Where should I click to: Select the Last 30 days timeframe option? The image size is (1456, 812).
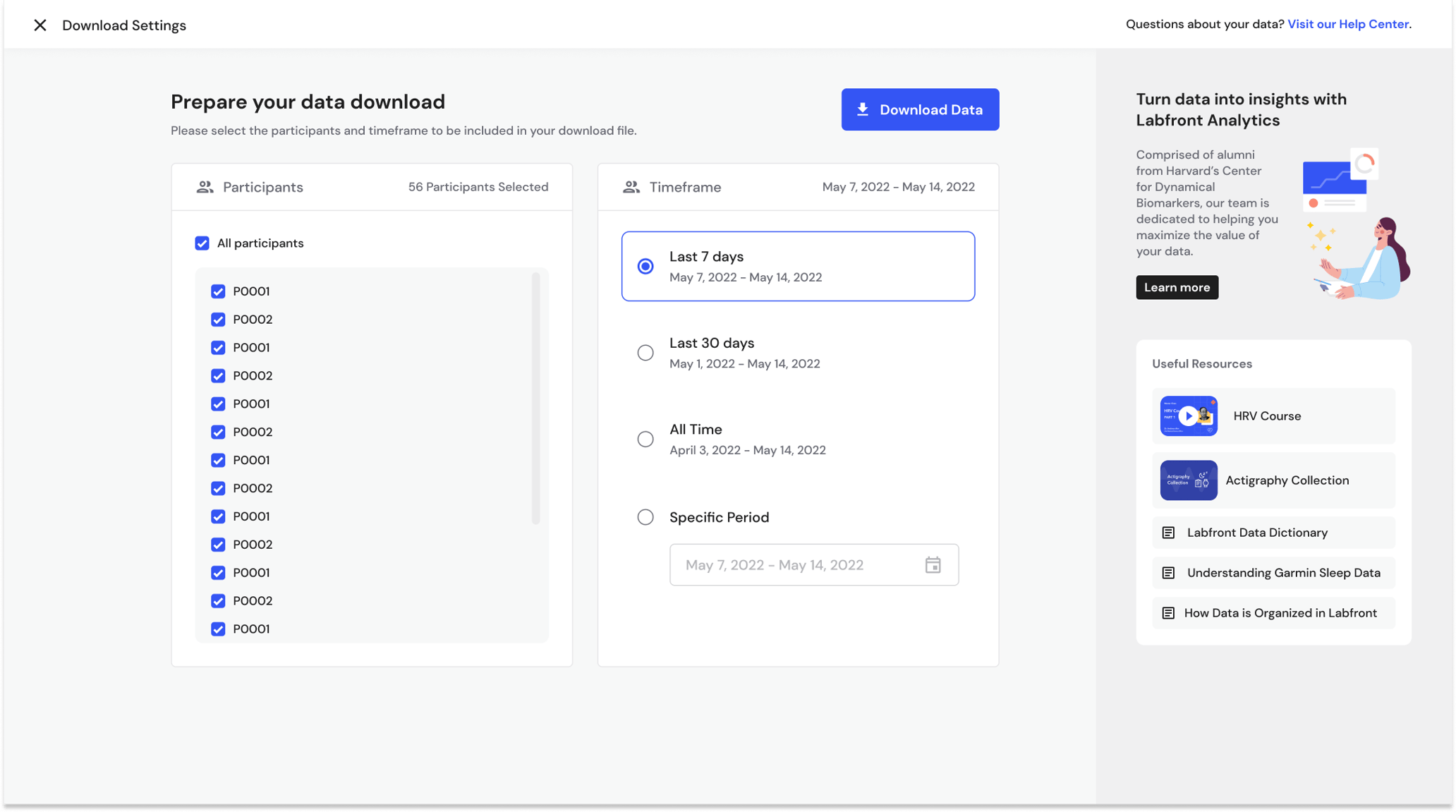645,352
